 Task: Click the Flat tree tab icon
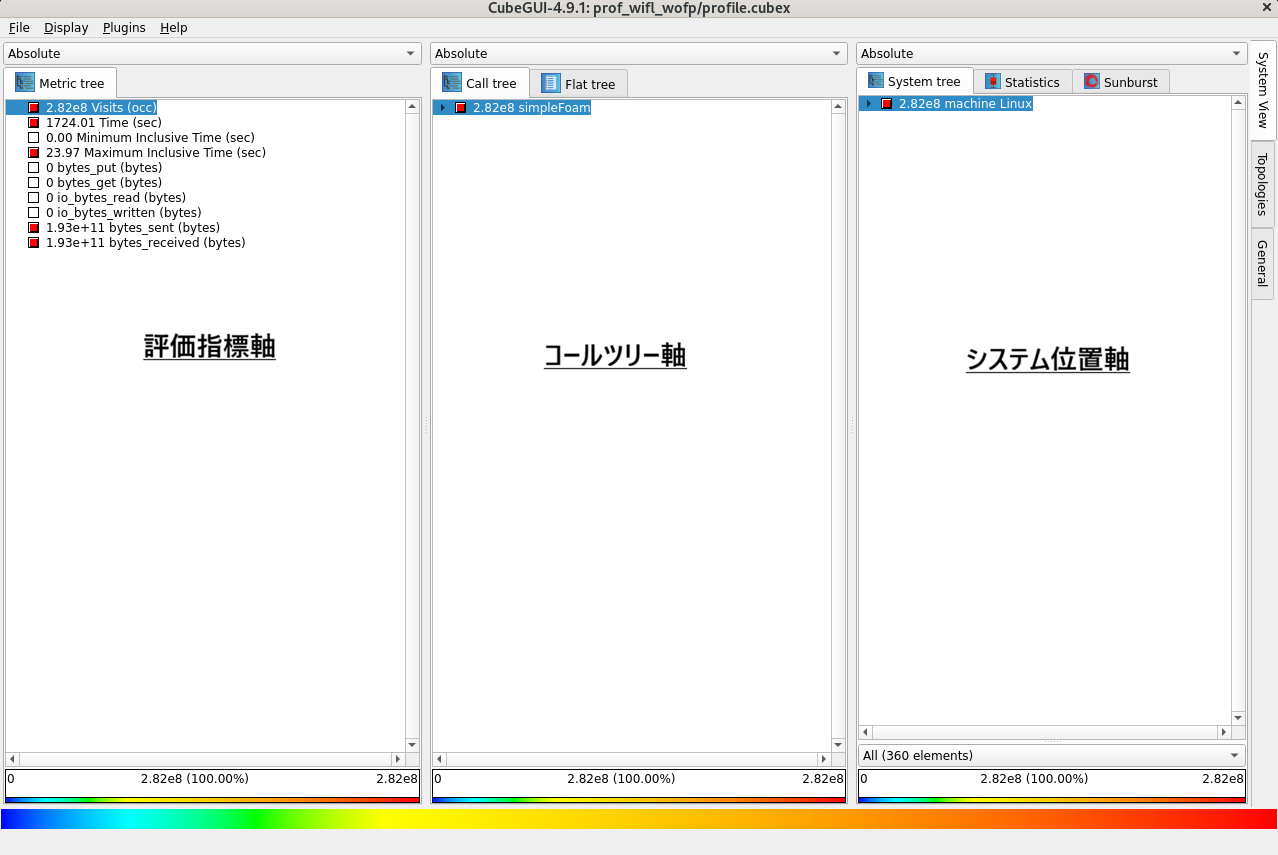point(551,84)
